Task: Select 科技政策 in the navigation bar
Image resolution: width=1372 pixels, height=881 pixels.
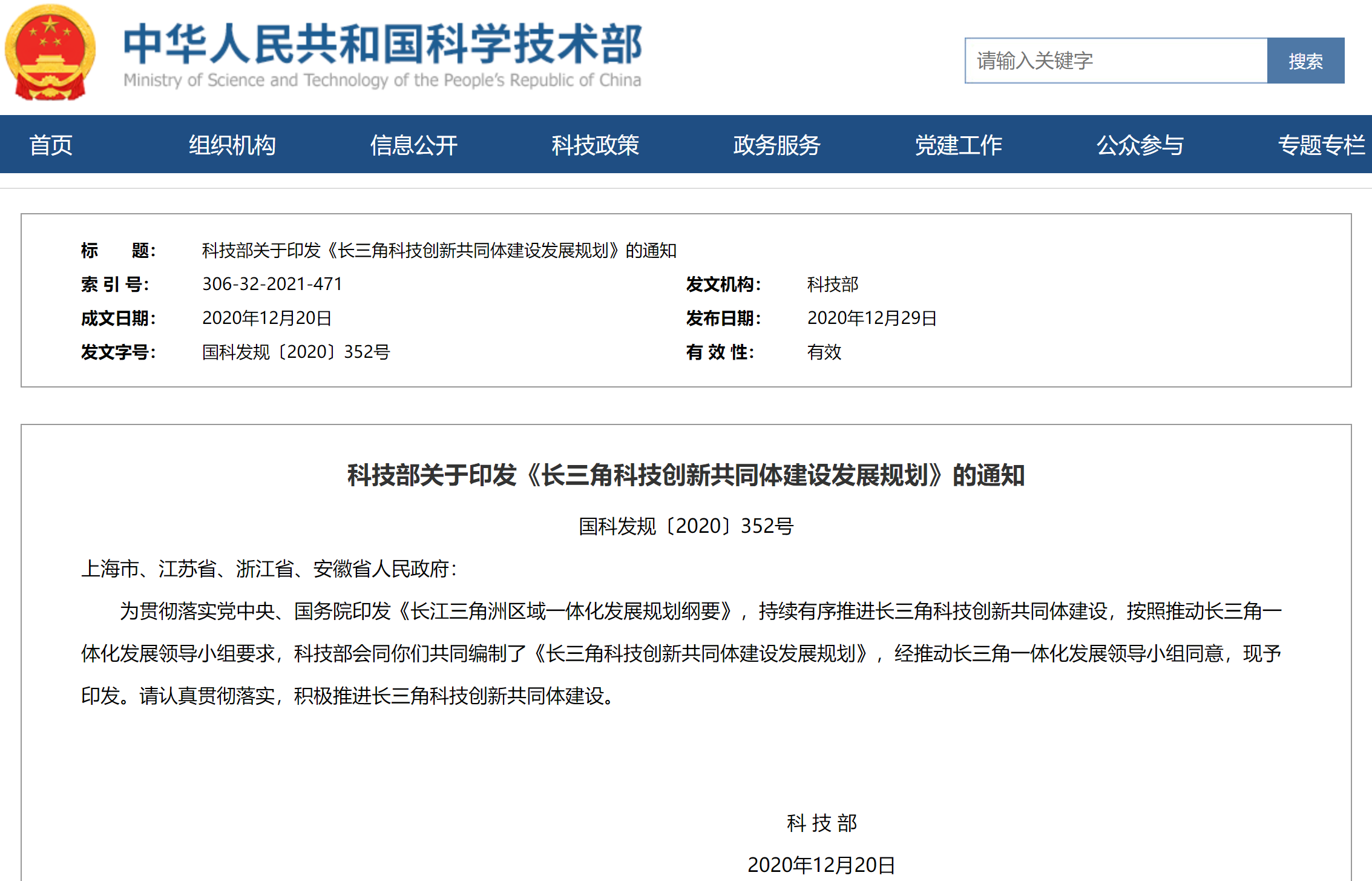Action: point(595,145)
